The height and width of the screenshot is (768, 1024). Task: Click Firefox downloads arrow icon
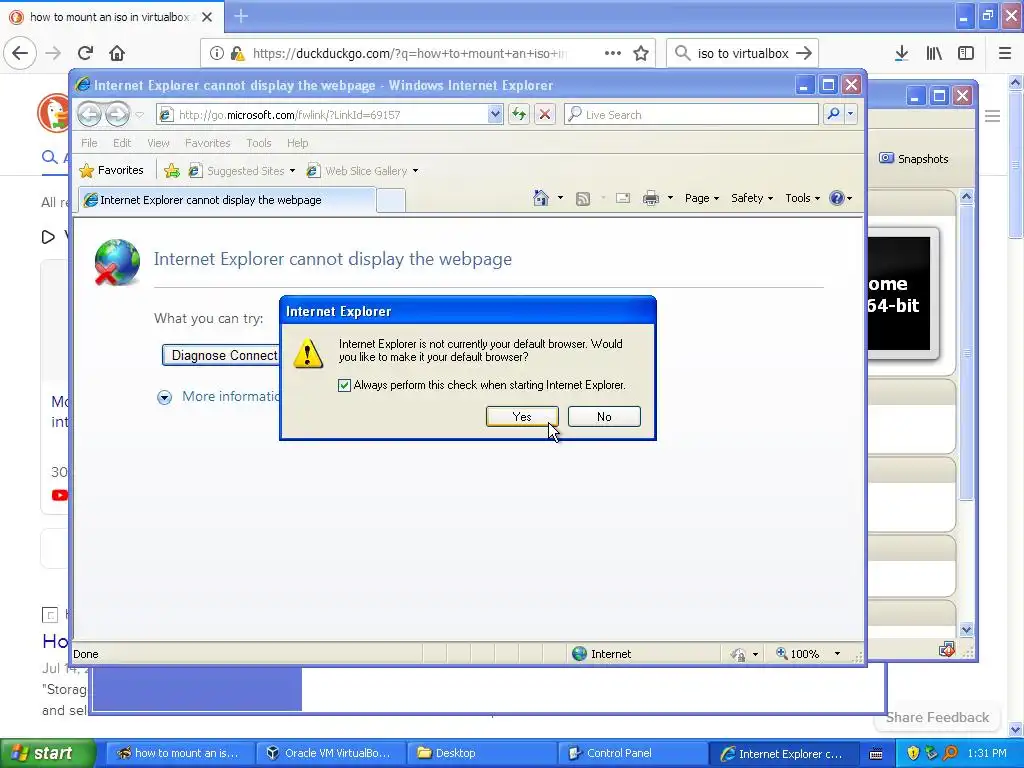(901, 53)
